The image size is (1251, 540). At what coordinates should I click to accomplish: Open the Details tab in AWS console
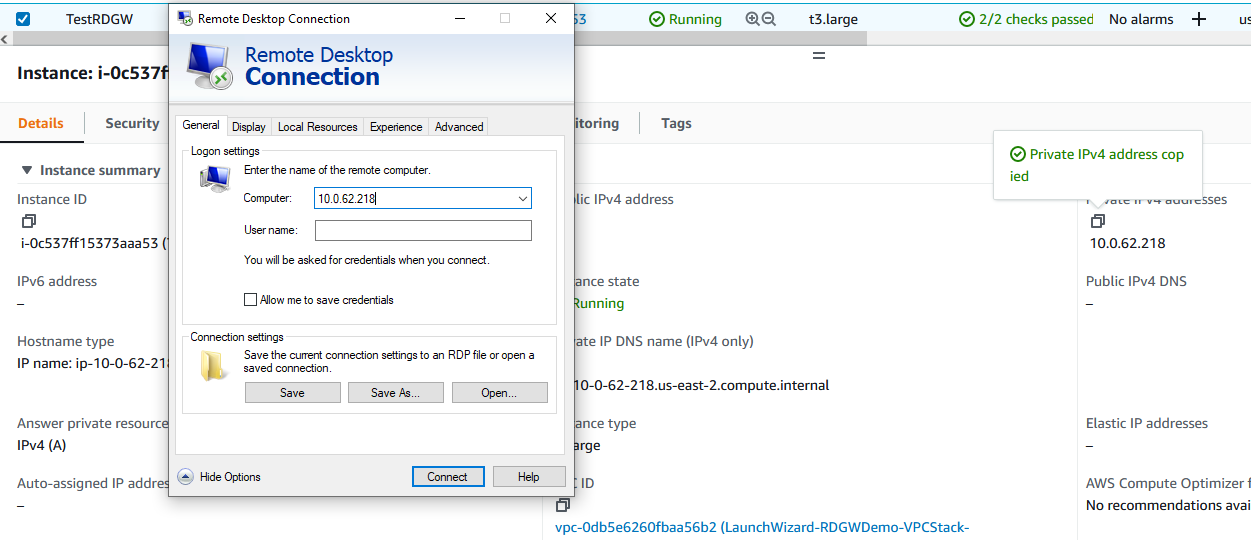41,123
